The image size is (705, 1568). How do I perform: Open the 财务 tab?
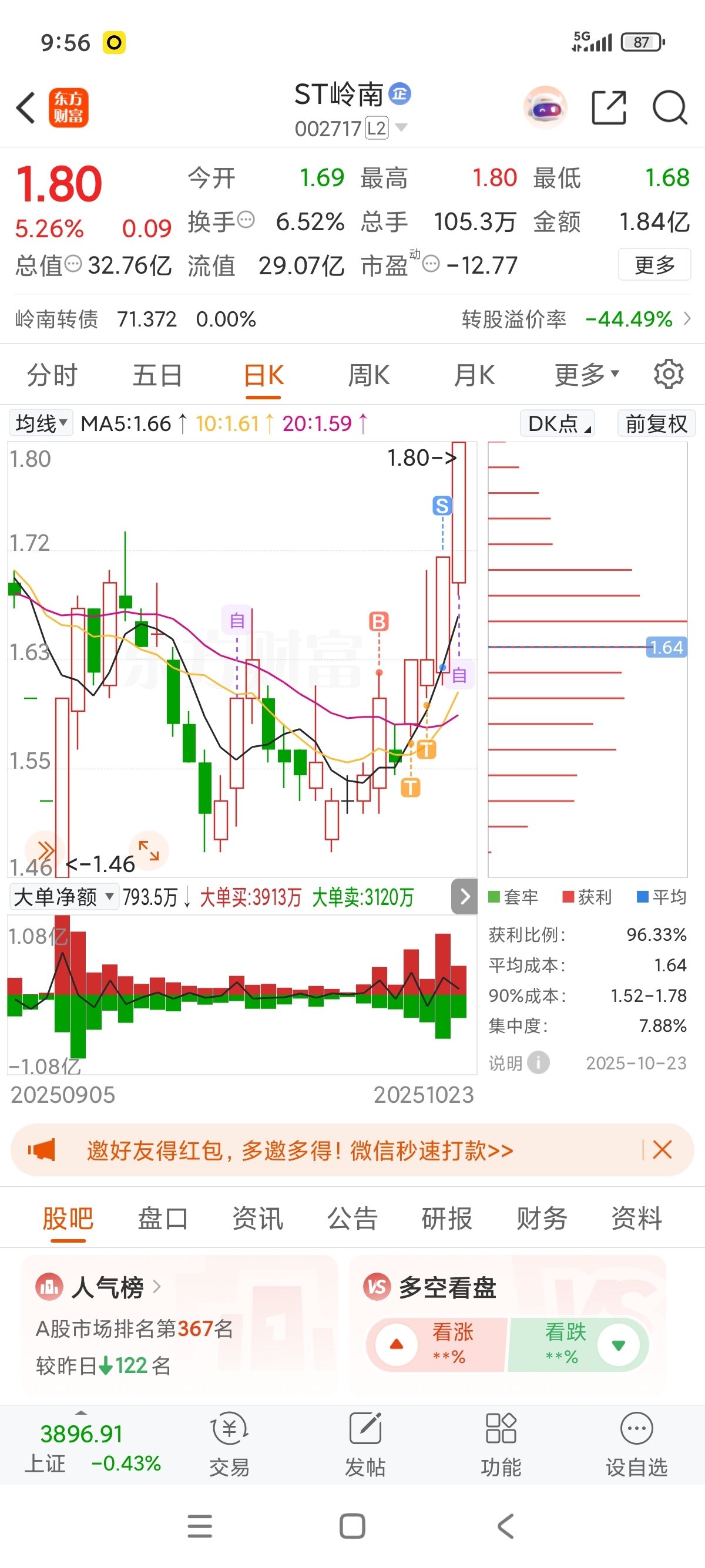pyautogui.click(x=542, y=1218)
